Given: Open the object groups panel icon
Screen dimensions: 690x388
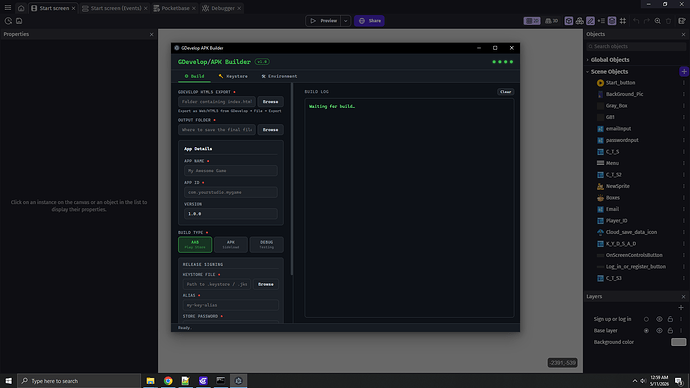Looking at the screenshot, I should pyautogui.click(x=580, y=21).
